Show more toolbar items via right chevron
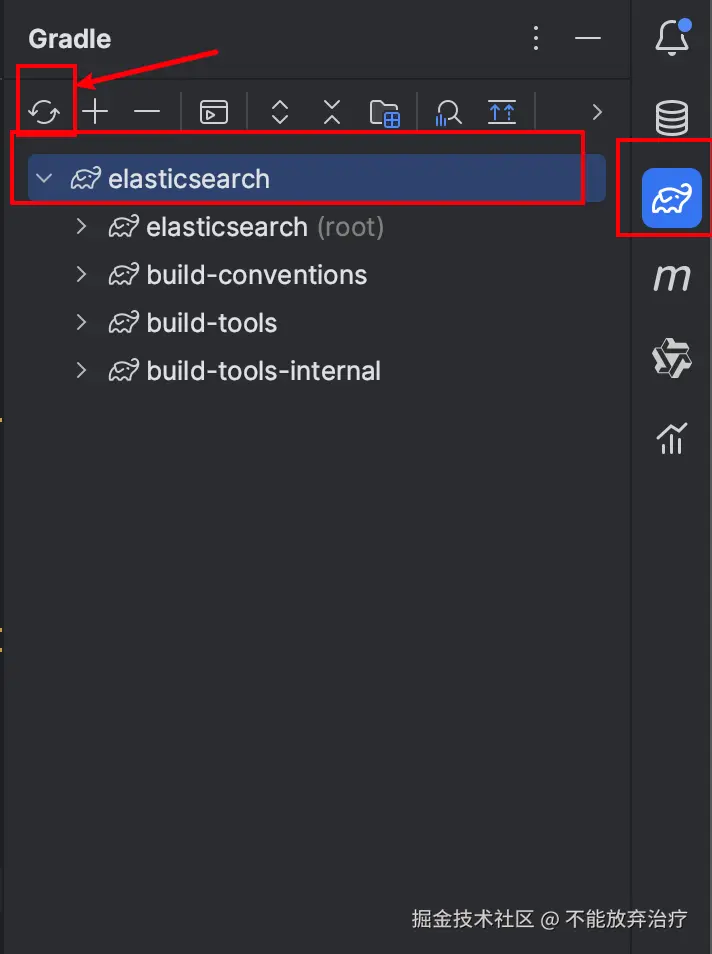 (x=598, y=112)
